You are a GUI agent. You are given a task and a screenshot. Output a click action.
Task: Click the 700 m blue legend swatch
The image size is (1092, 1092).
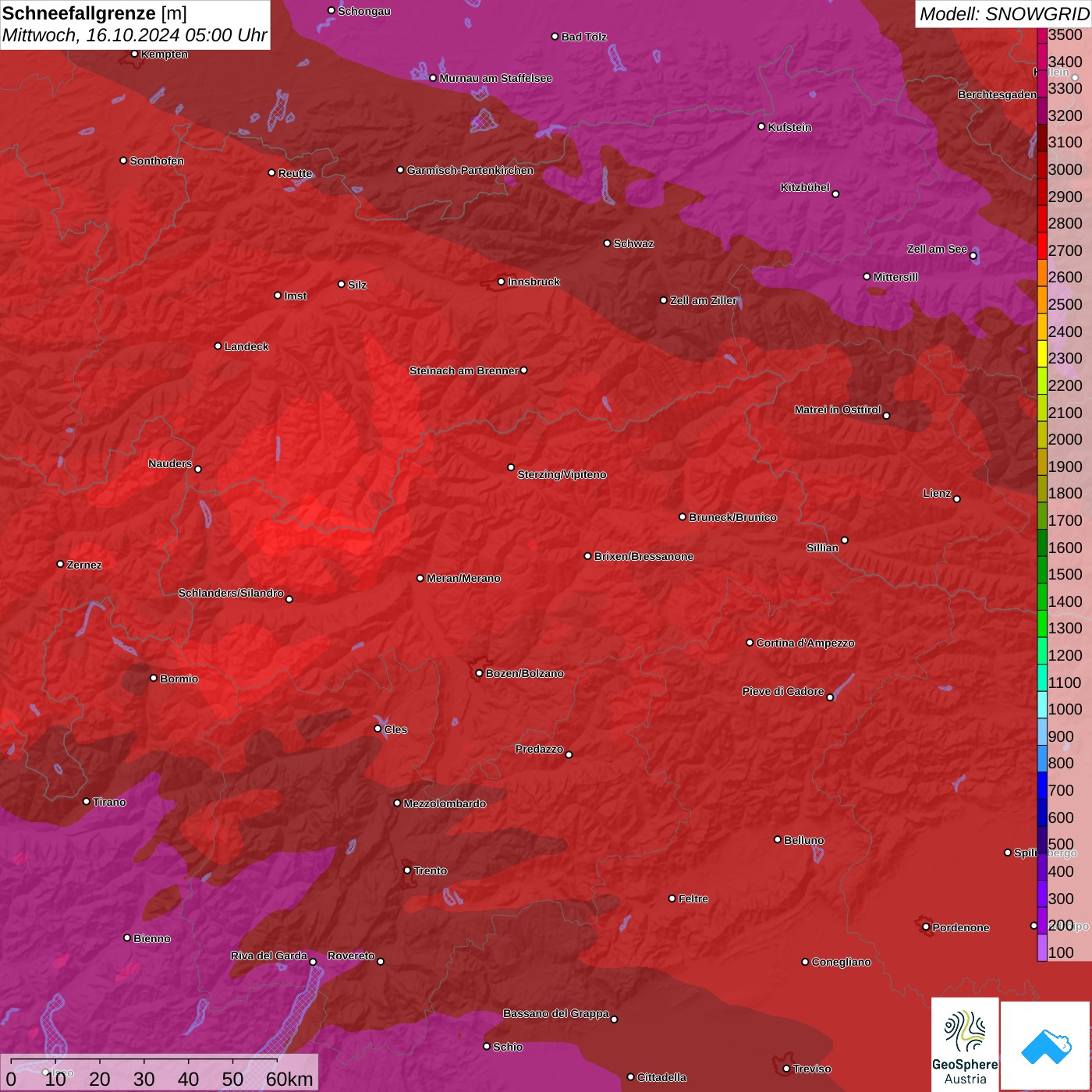1042,785
